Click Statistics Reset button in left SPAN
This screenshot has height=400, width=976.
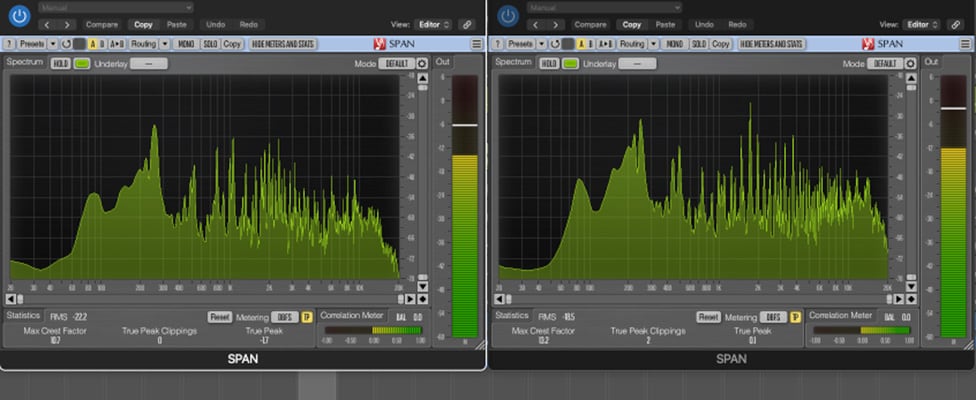[220, 317]
